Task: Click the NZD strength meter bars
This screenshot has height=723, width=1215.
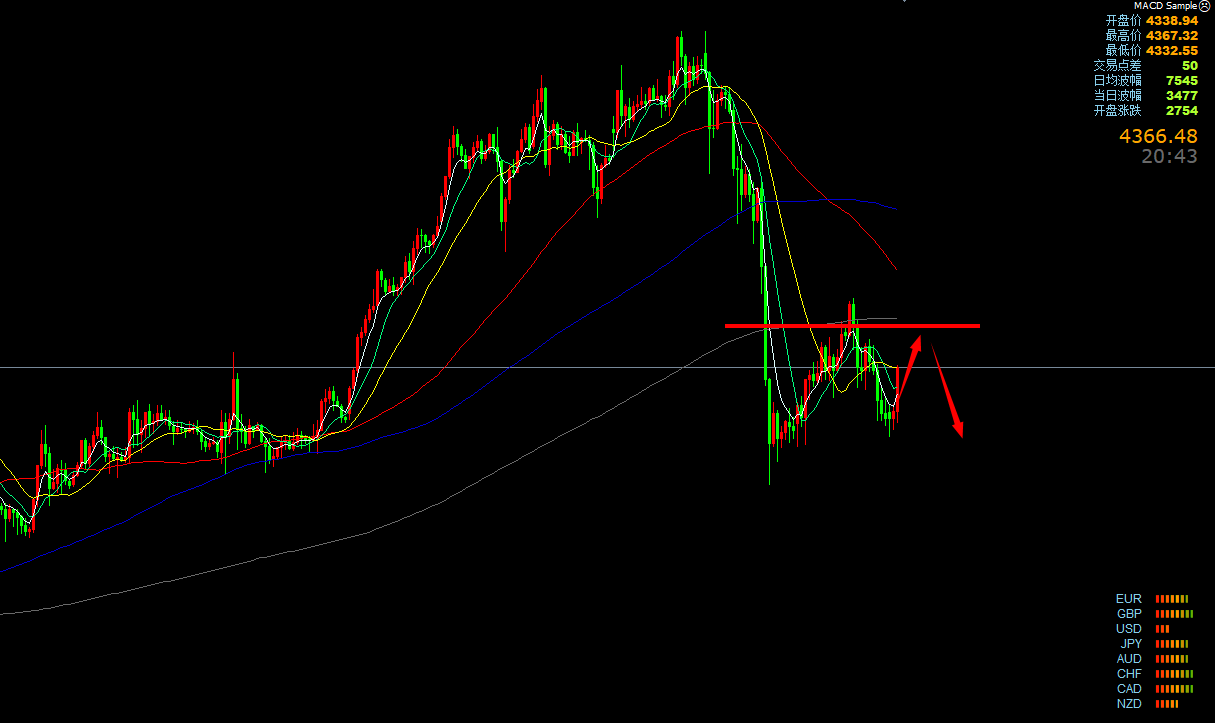Action: 1167,704
